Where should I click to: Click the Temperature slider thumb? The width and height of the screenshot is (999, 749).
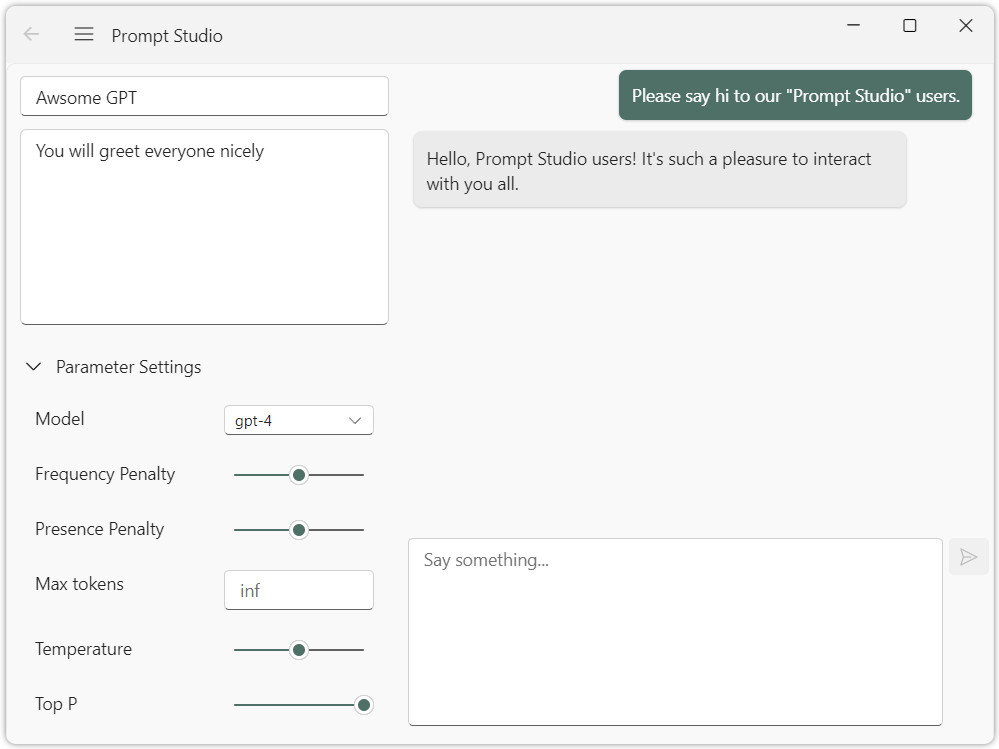click(x=298, y=650)
